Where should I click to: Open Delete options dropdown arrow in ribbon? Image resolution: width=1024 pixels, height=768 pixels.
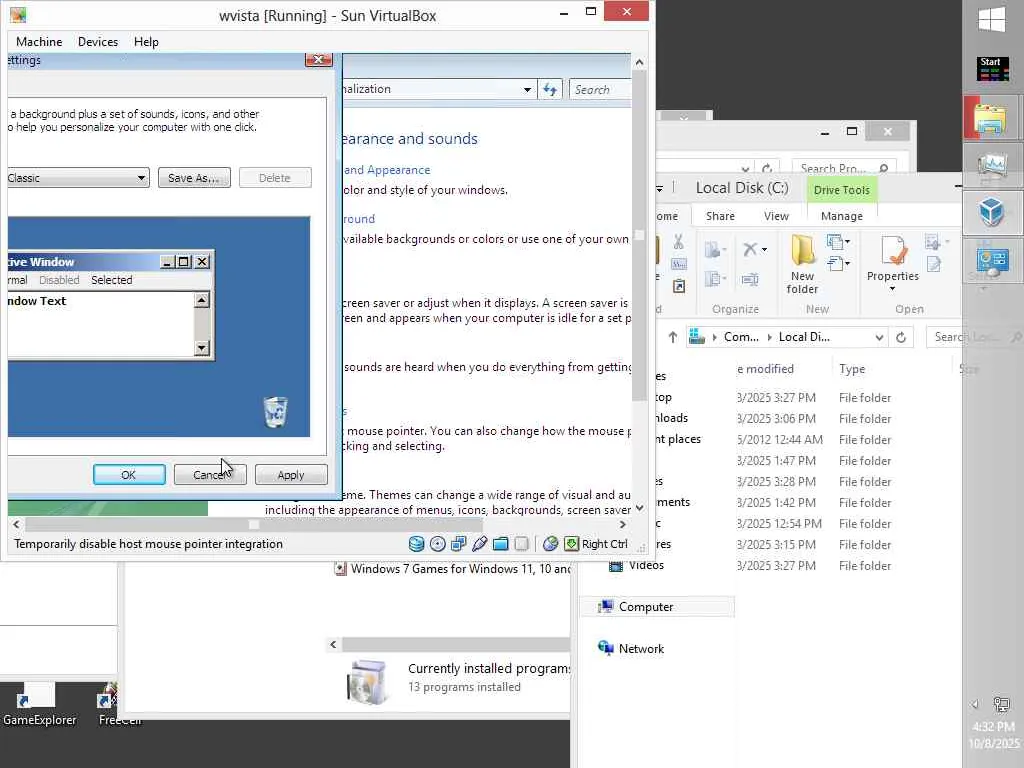(764, 249)
